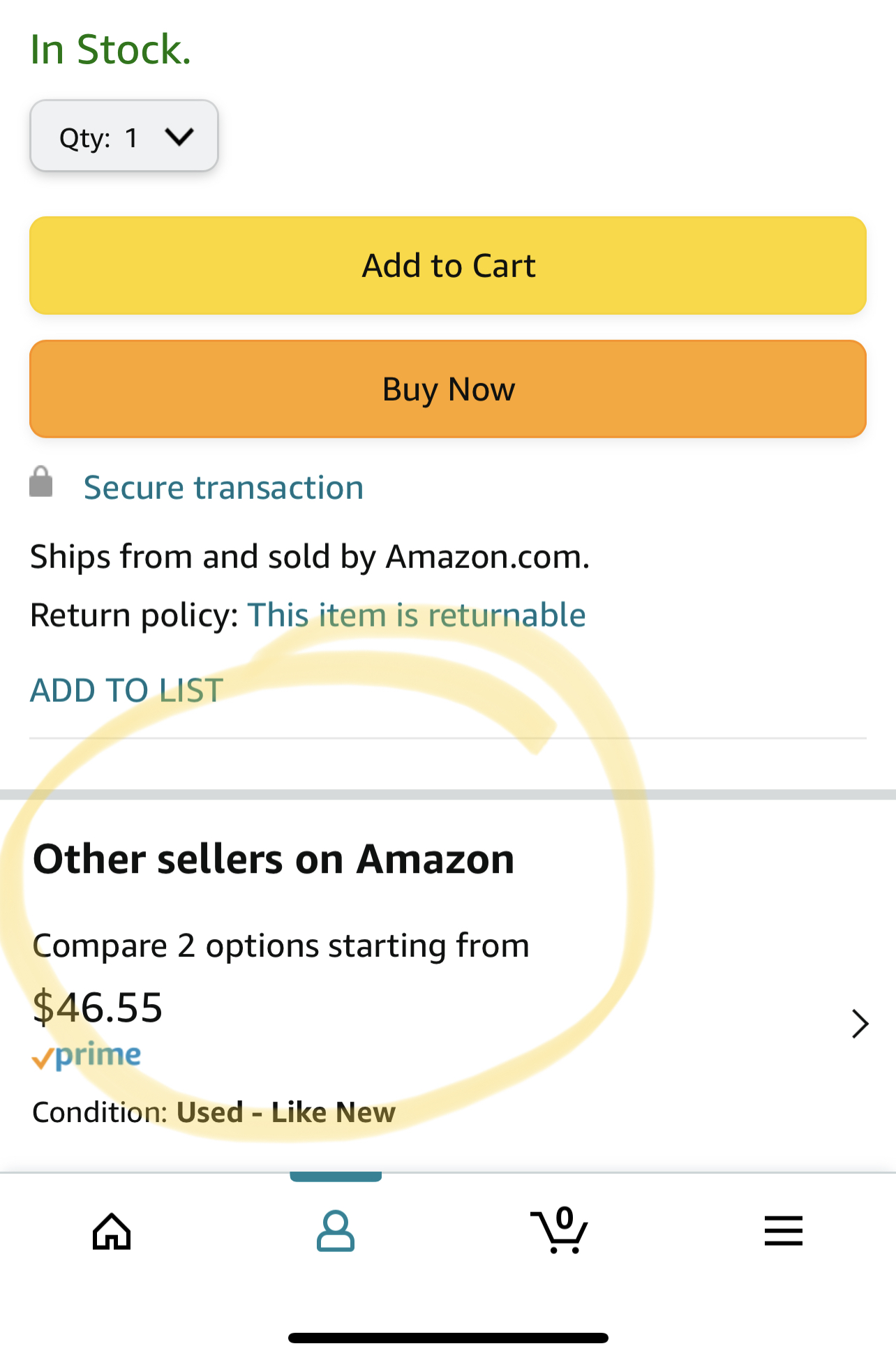Screen dimensions: 896x1360
Task: Open the profile account tab icon
Action: (x=336, y=1231)
